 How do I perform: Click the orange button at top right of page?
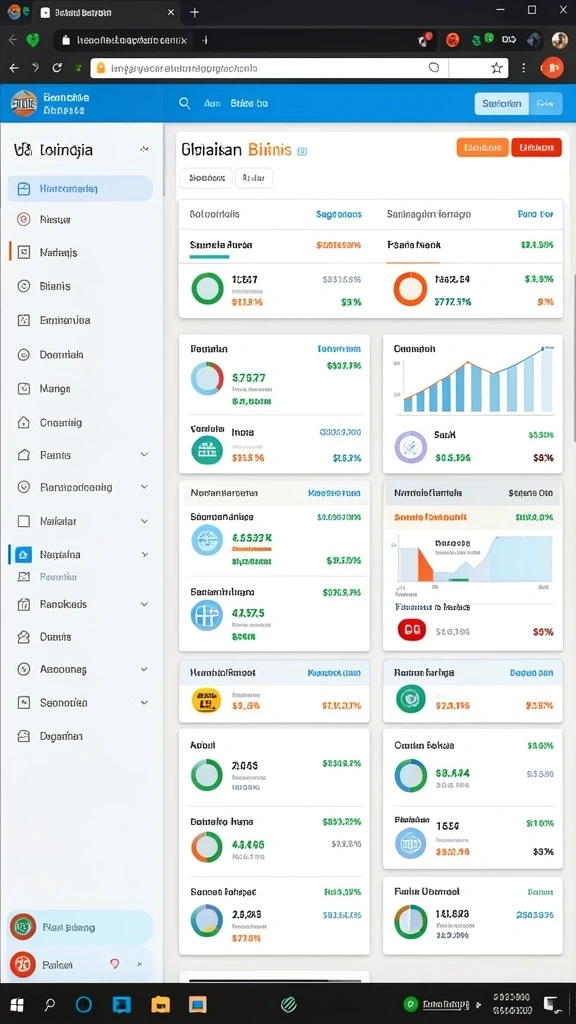(482, 148)
